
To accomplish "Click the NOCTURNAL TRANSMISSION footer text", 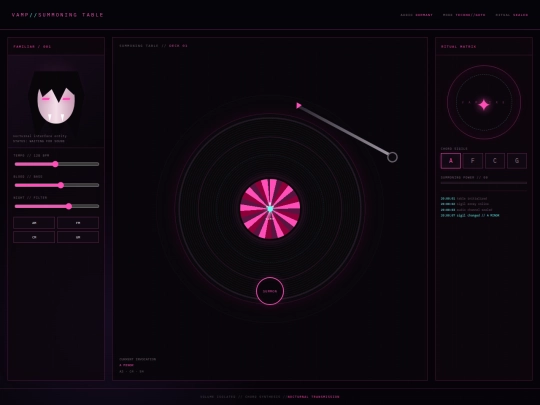I will tap(313, 397).
